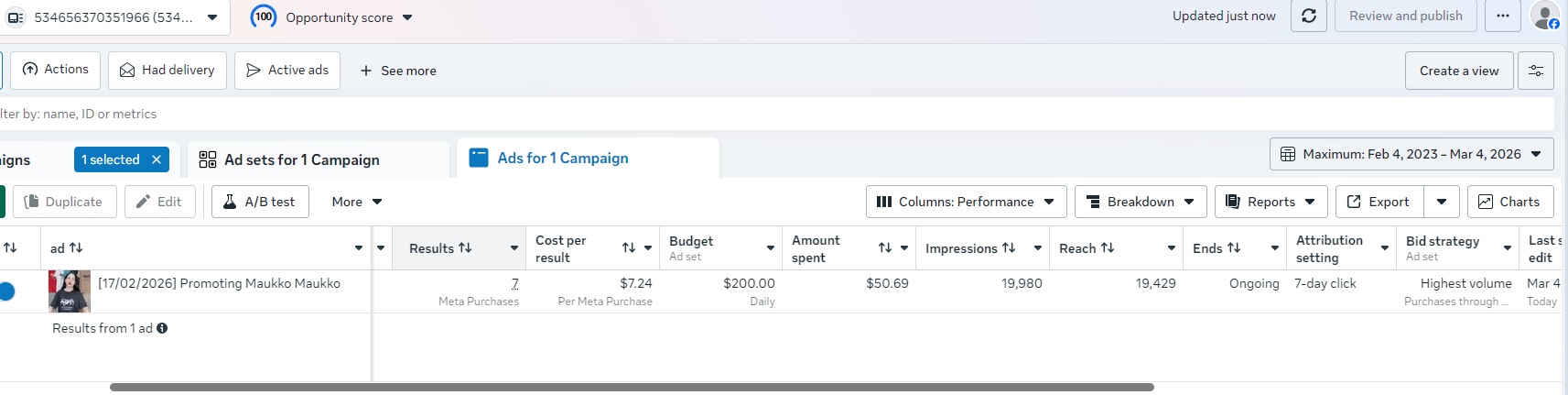
Task: Open the date range selector dropdown
Action: click(1411, 154)
